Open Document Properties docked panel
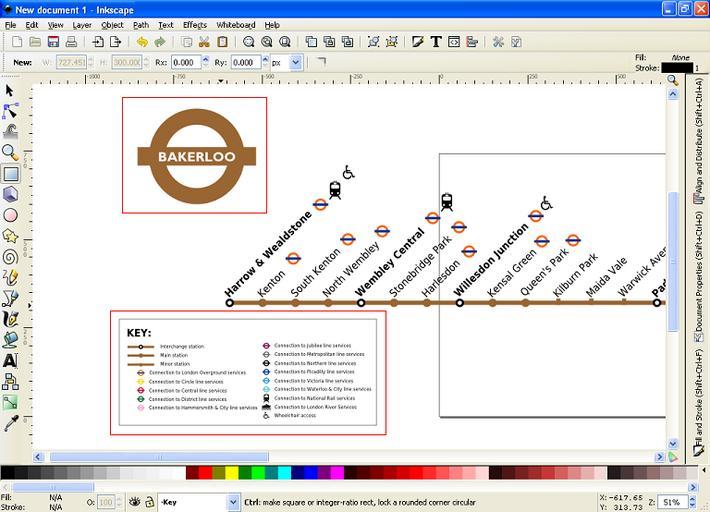Screen dimensions: 710x512 699,276
